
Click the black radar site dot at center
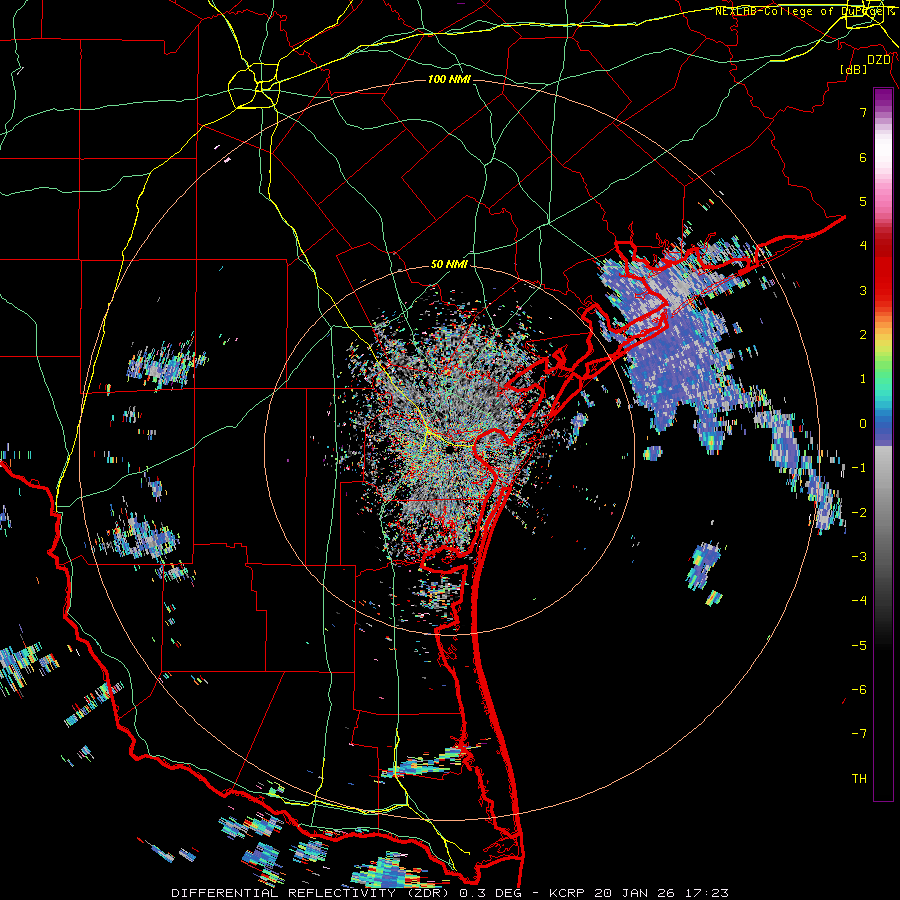pyautogui.click(x=449, y=448)
